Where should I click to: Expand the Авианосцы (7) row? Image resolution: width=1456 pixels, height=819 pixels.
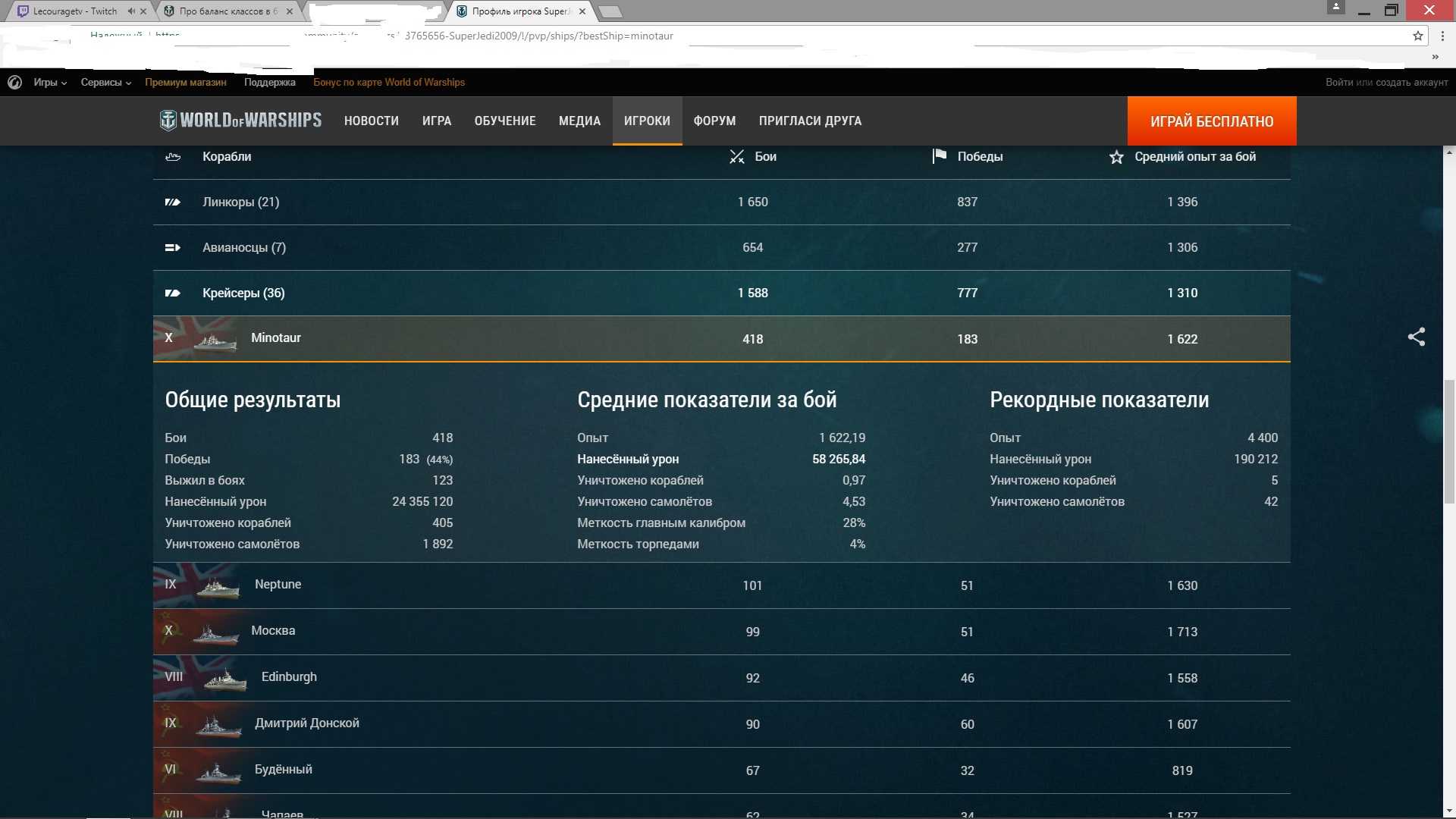(x=243, y=247)
